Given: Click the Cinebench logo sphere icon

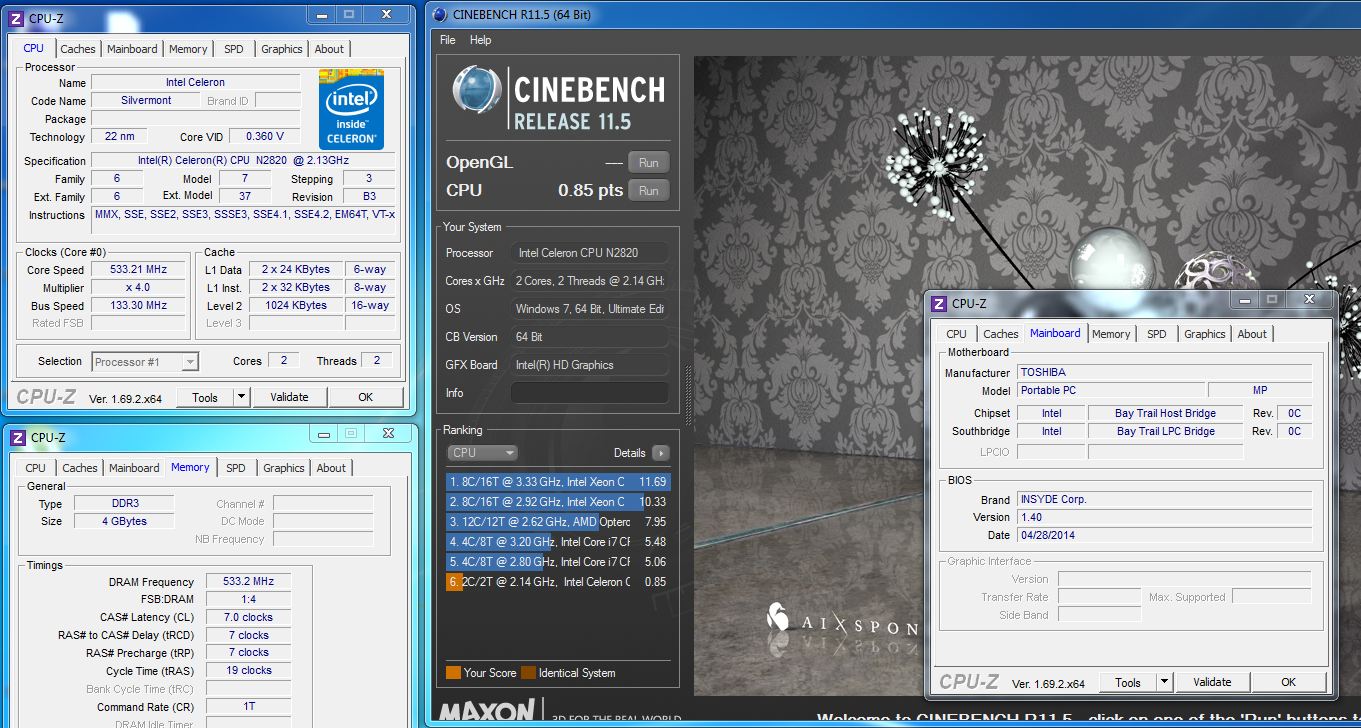Looking at the screenshot, I should (476, 91).
